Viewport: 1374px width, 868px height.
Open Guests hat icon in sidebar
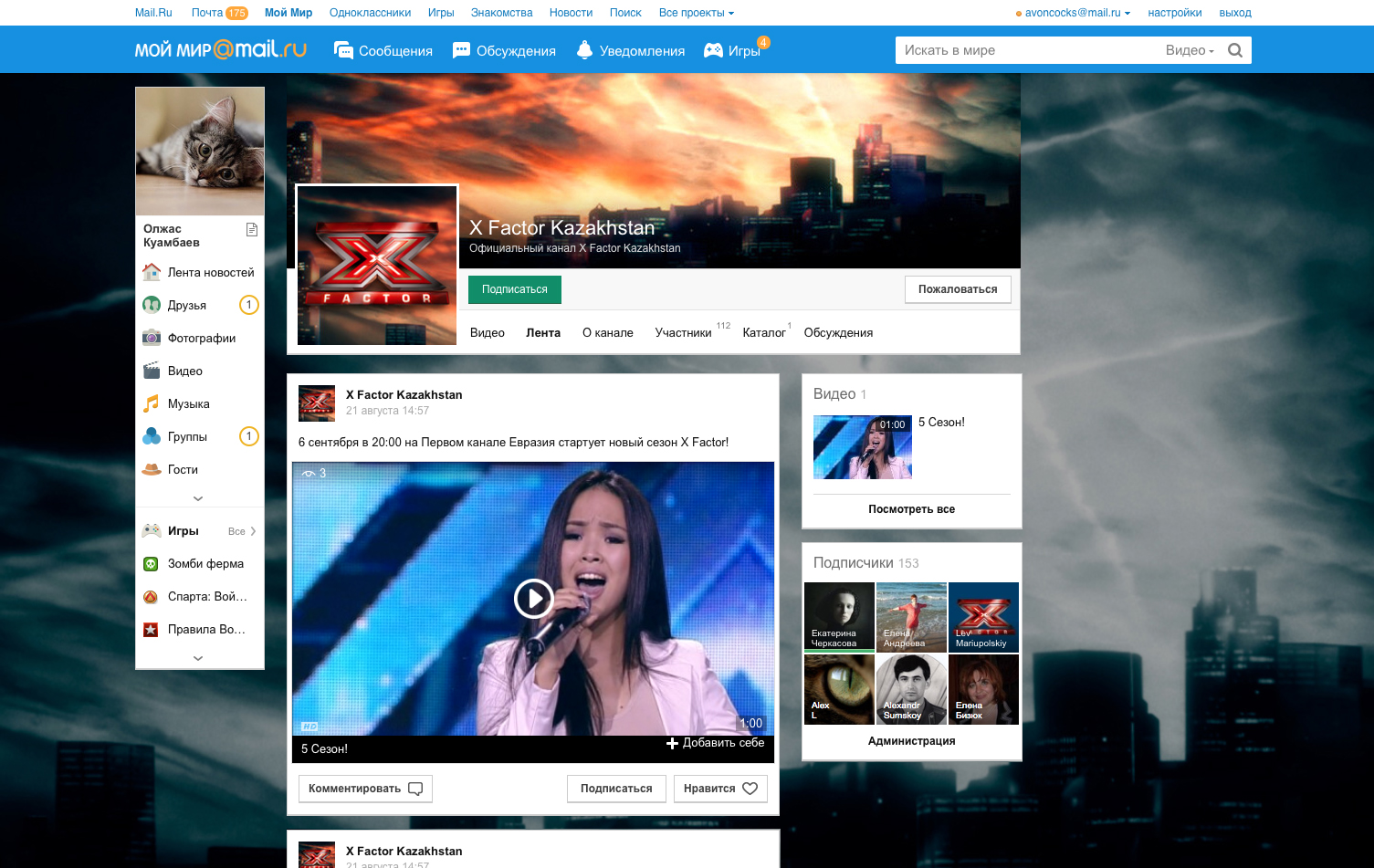coord(152,469)
